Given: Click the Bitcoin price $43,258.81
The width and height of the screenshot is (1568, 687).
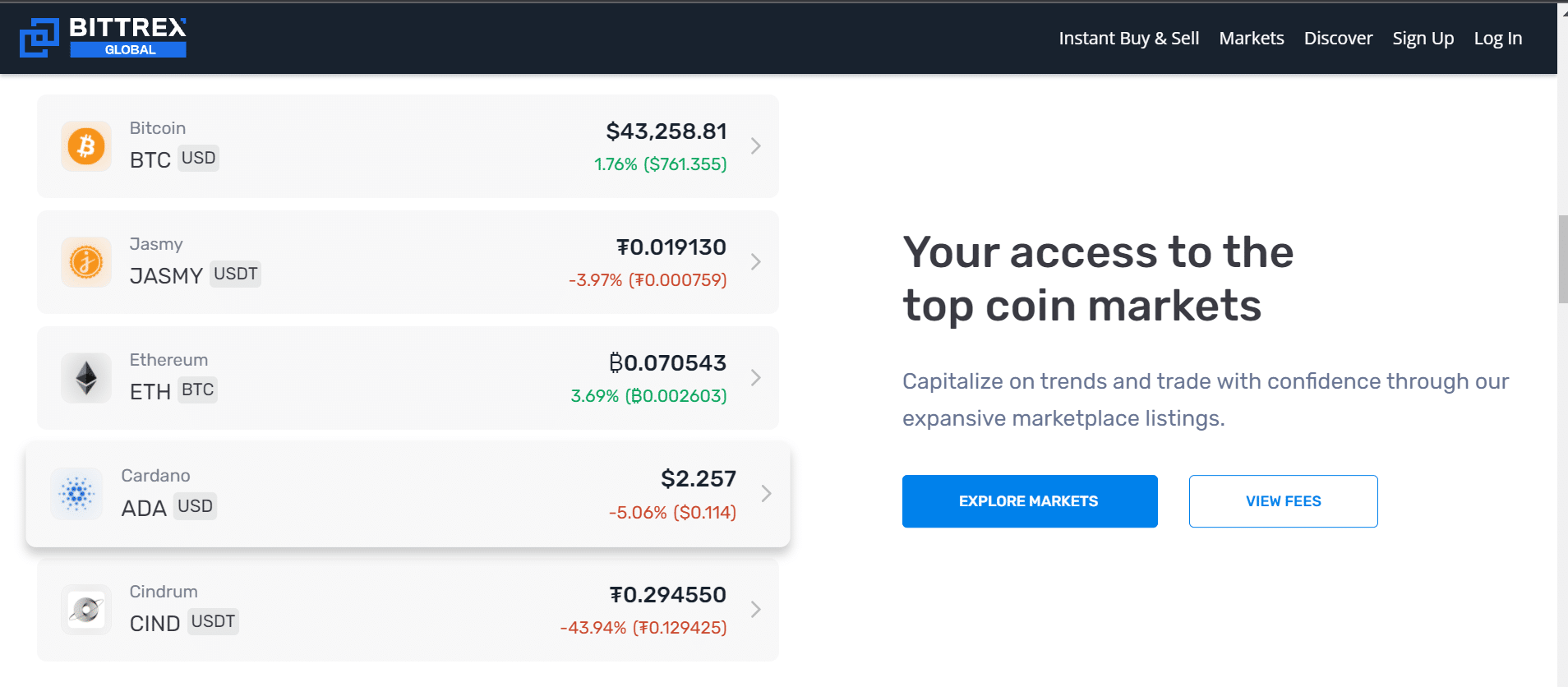Looking at the screenshot, I should [666, 131].
